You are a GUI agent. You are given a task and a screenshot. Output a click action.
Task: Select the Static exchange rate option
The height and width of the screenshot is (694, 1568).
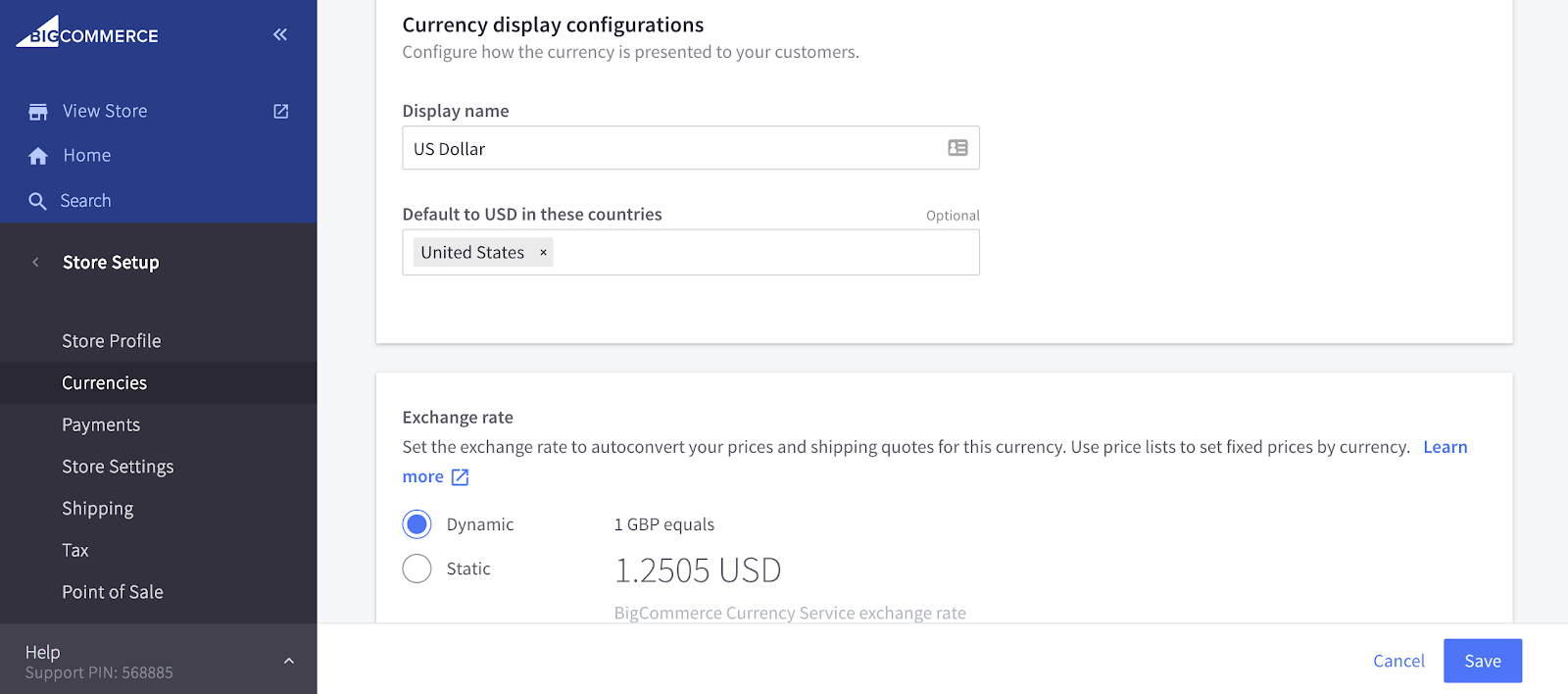pos(417,569)
